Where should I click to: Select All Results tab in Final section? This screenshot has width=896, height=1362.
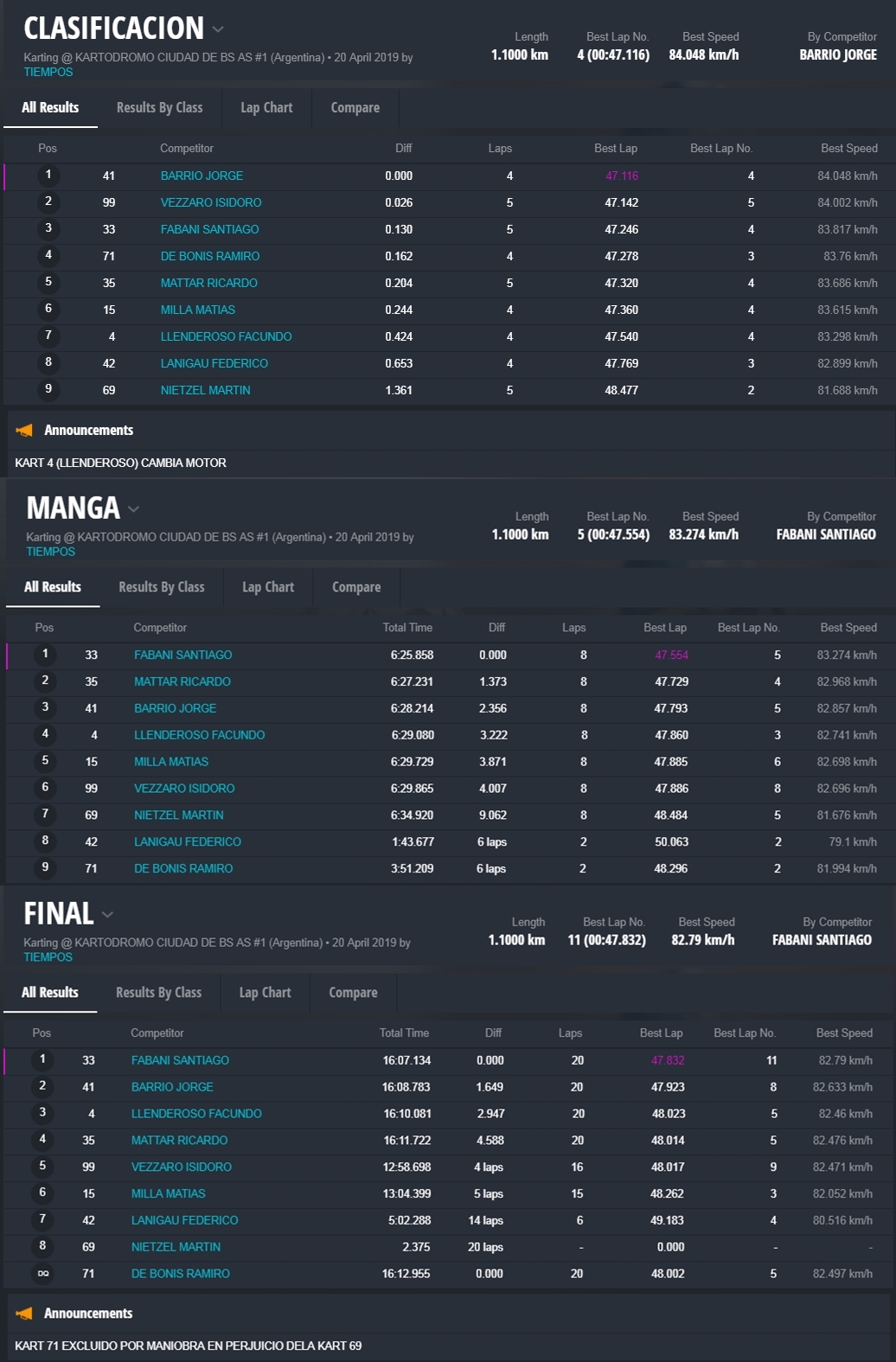click(x=50, y=993)
